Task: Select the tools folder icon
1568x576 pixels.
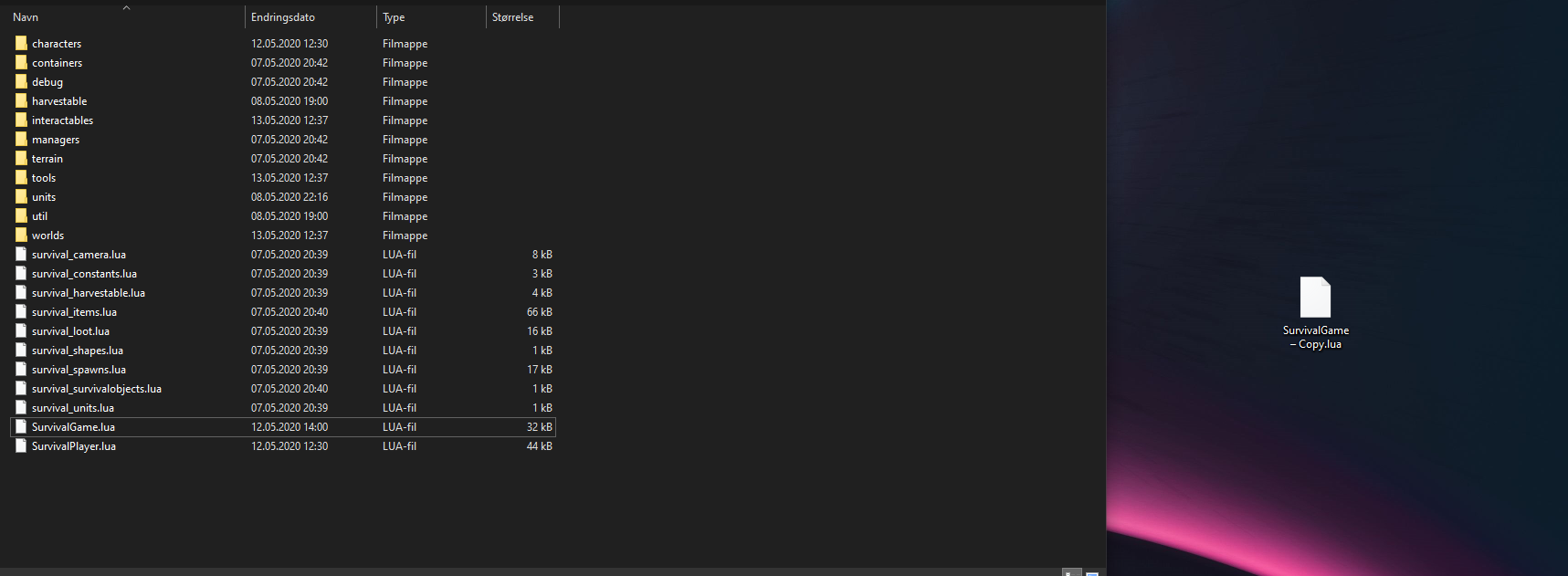Action: [x=21, y=177]
